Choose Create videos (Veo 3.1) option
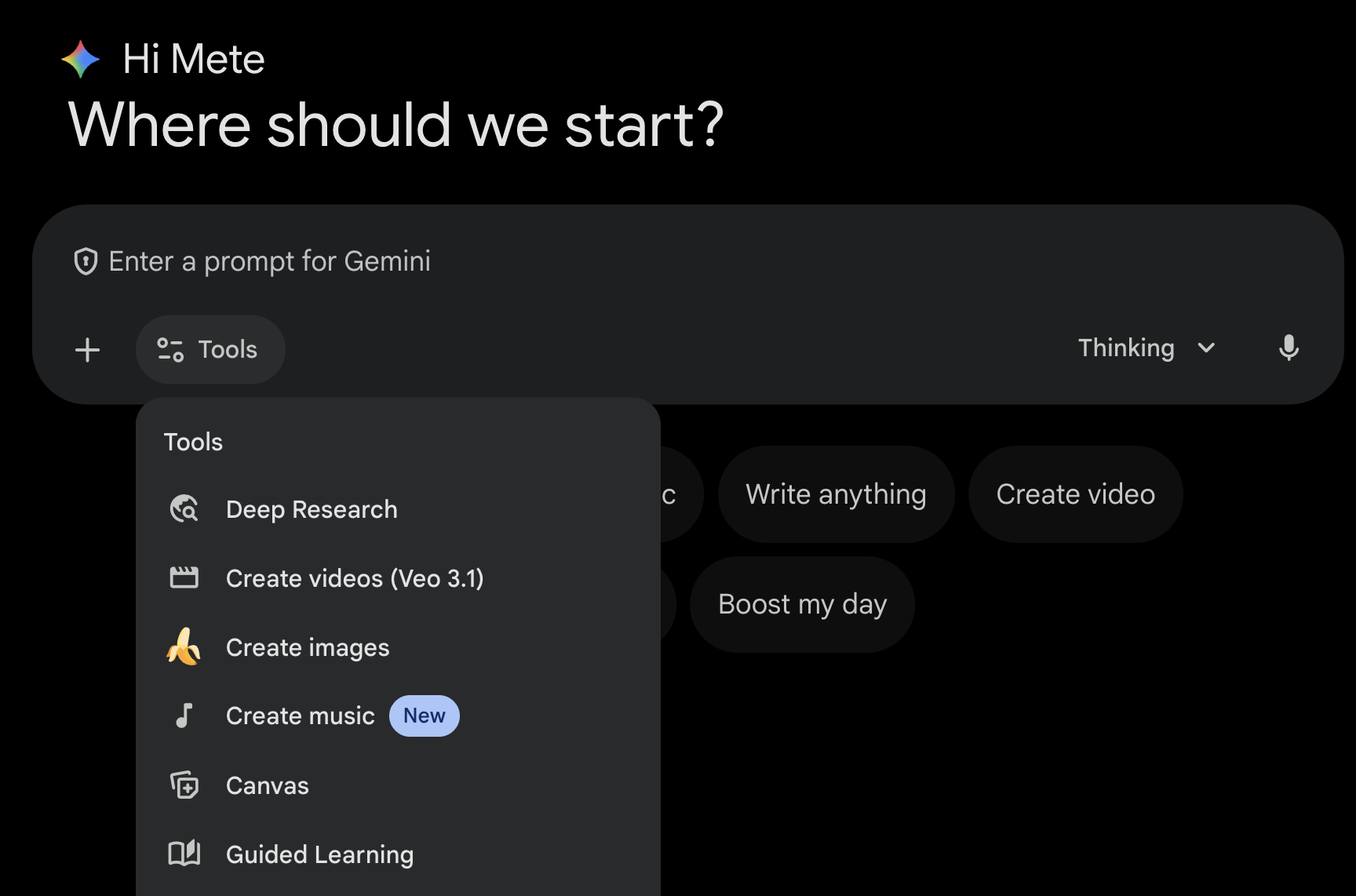Viewport: 1356px width, 896px height. 355,578
